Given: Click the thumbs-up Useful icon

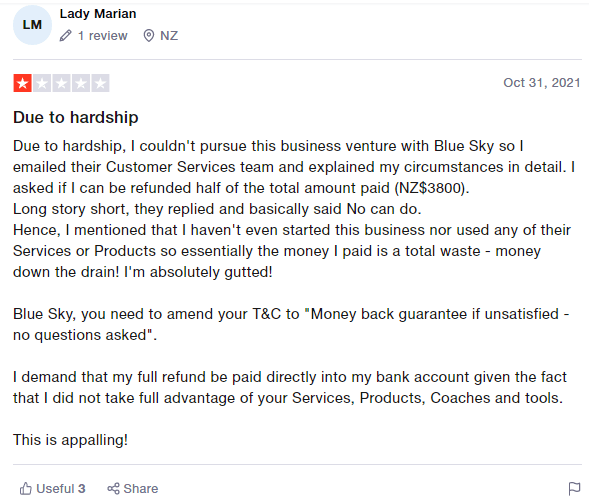Looking at the screenshot, I should (26, 488).
